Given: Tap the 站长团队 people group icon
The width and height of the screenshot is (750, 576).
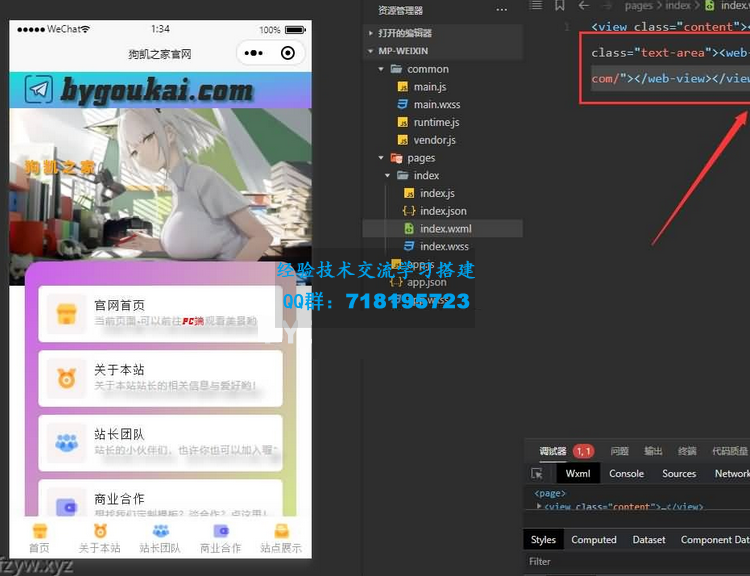Looking at the screenshot, I should [66, 443].
